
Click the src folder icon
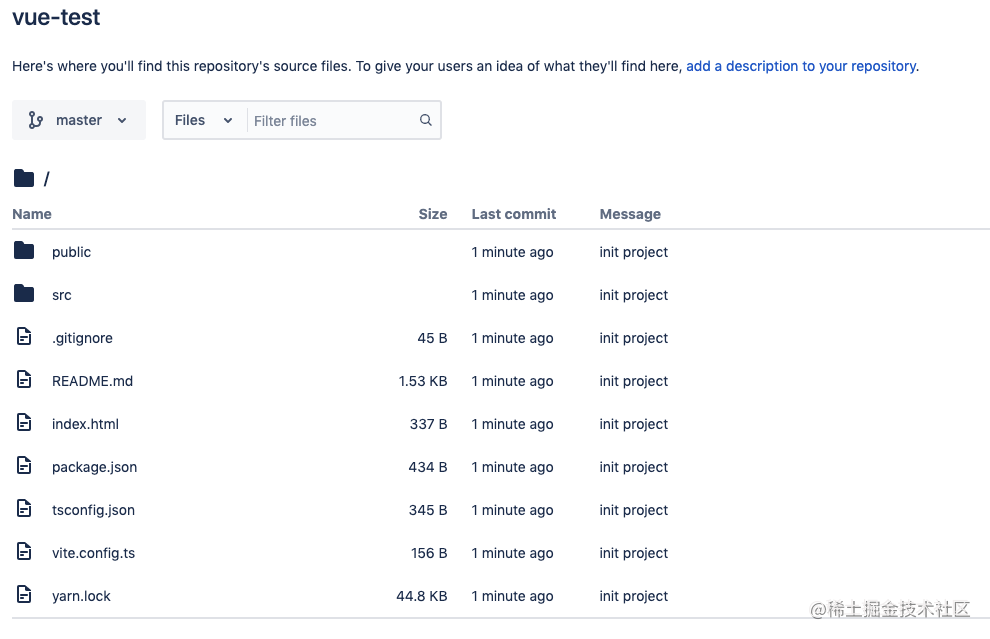24,294
